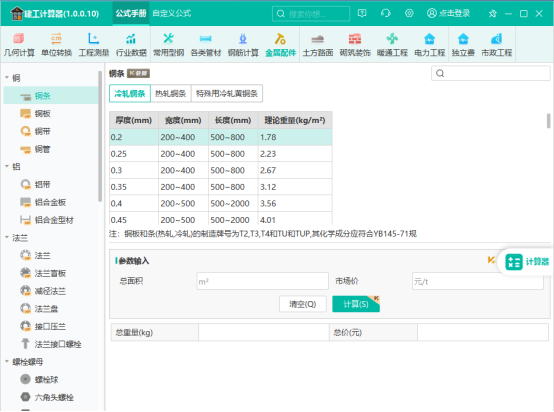Select the 铜管 item in sidebar
This screenshot has width=554, height=412.
42,149
